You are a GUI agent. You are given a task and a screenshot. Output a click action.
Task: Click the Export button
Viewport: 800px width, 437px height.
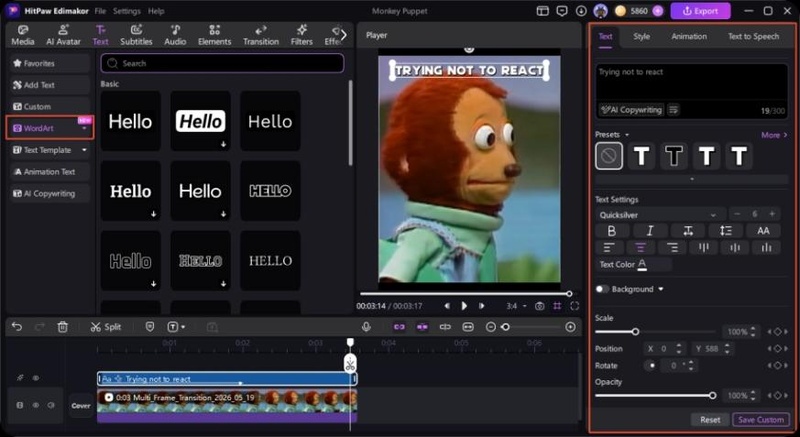tap(700, 11)
